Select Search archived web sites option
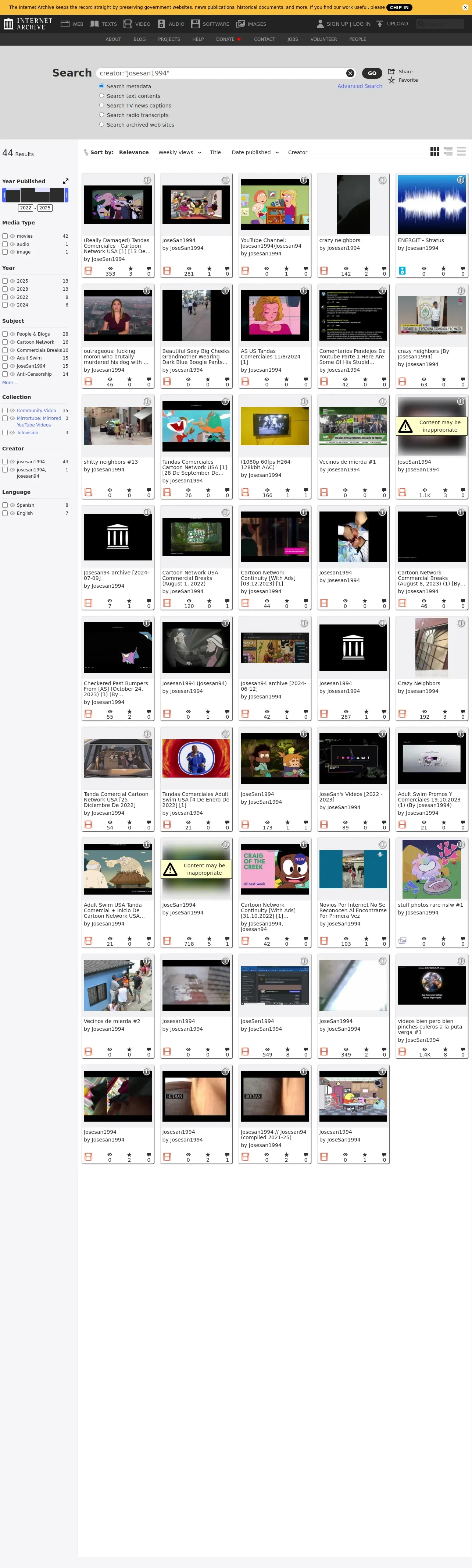472x1568 pixels. coord(101,124)
